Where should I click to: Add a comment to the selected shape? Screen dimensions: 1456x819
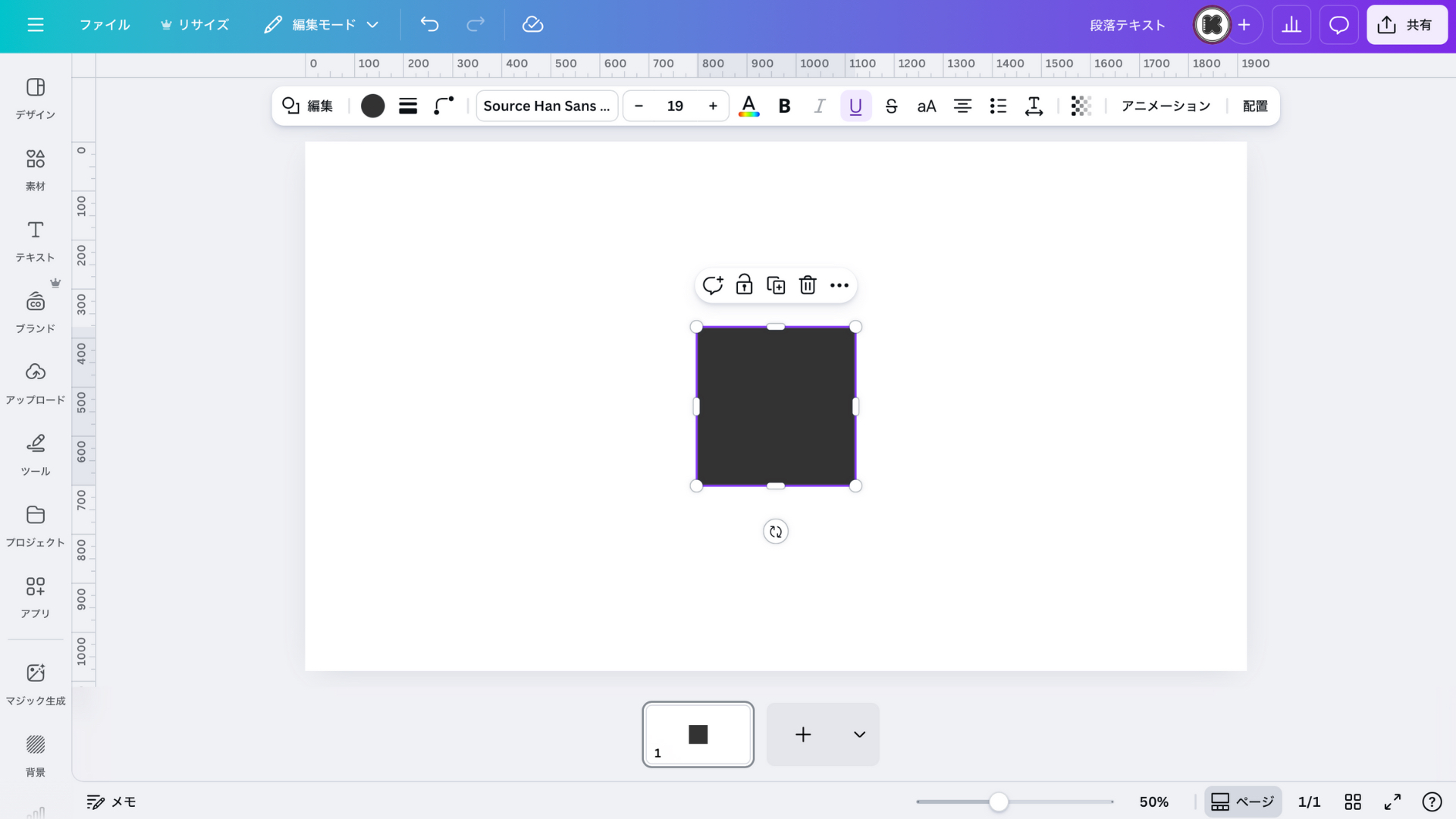[712, 285]
